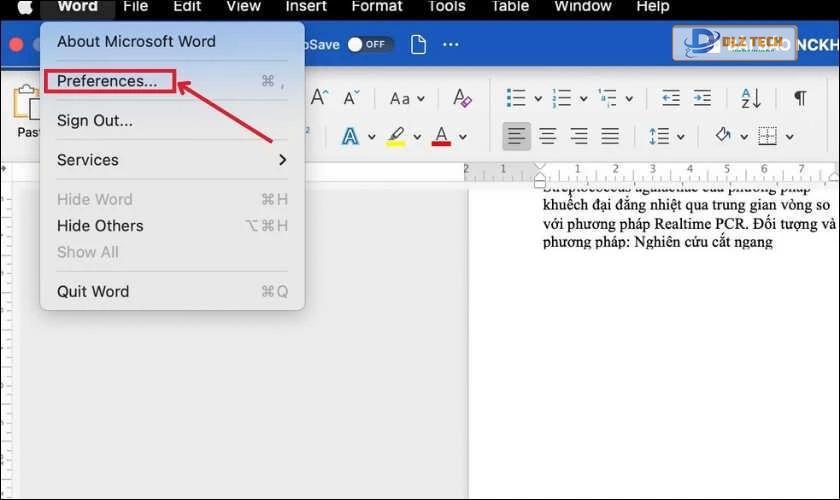
Task: Open the File menu
Action: (x=136, y=6)
